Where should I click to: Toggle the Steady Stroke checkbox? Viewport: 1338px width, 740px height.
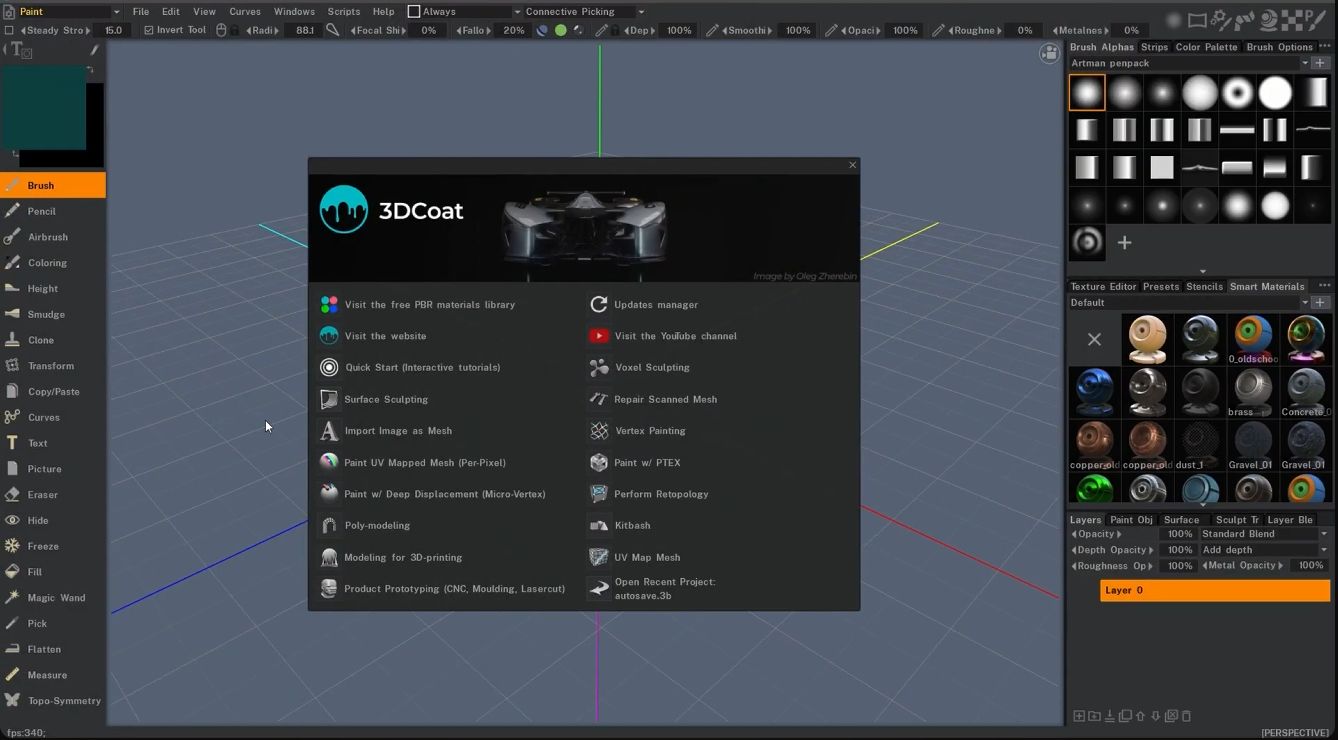[x=9, y=30]
